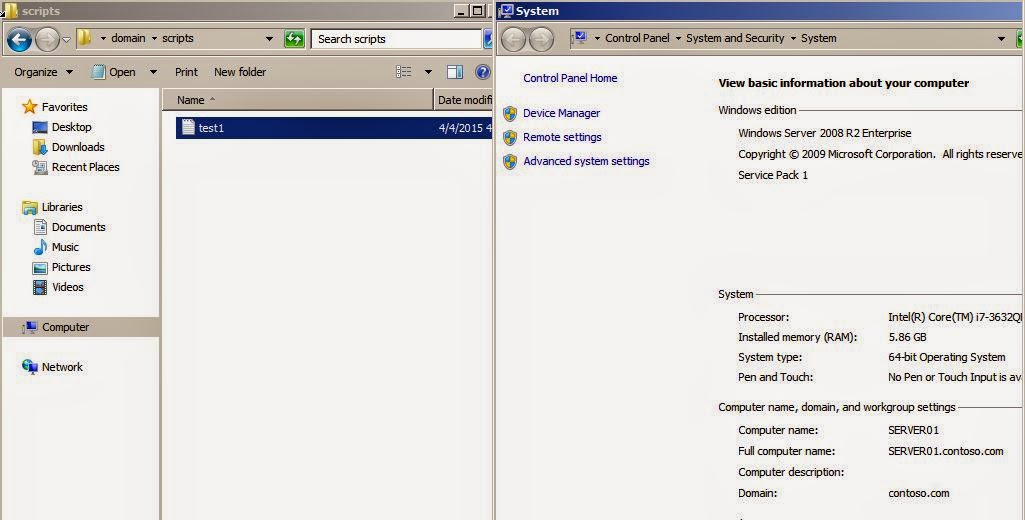Viewport: 1025px width, 520px height.
Task: Open Help via question mark icon
Action: [482, 72]
